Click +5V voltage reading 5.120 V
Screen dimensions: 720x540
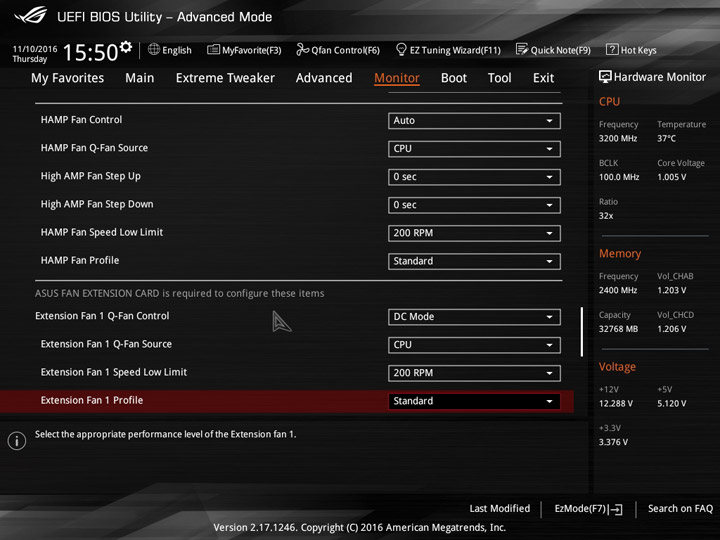[672, 404]
